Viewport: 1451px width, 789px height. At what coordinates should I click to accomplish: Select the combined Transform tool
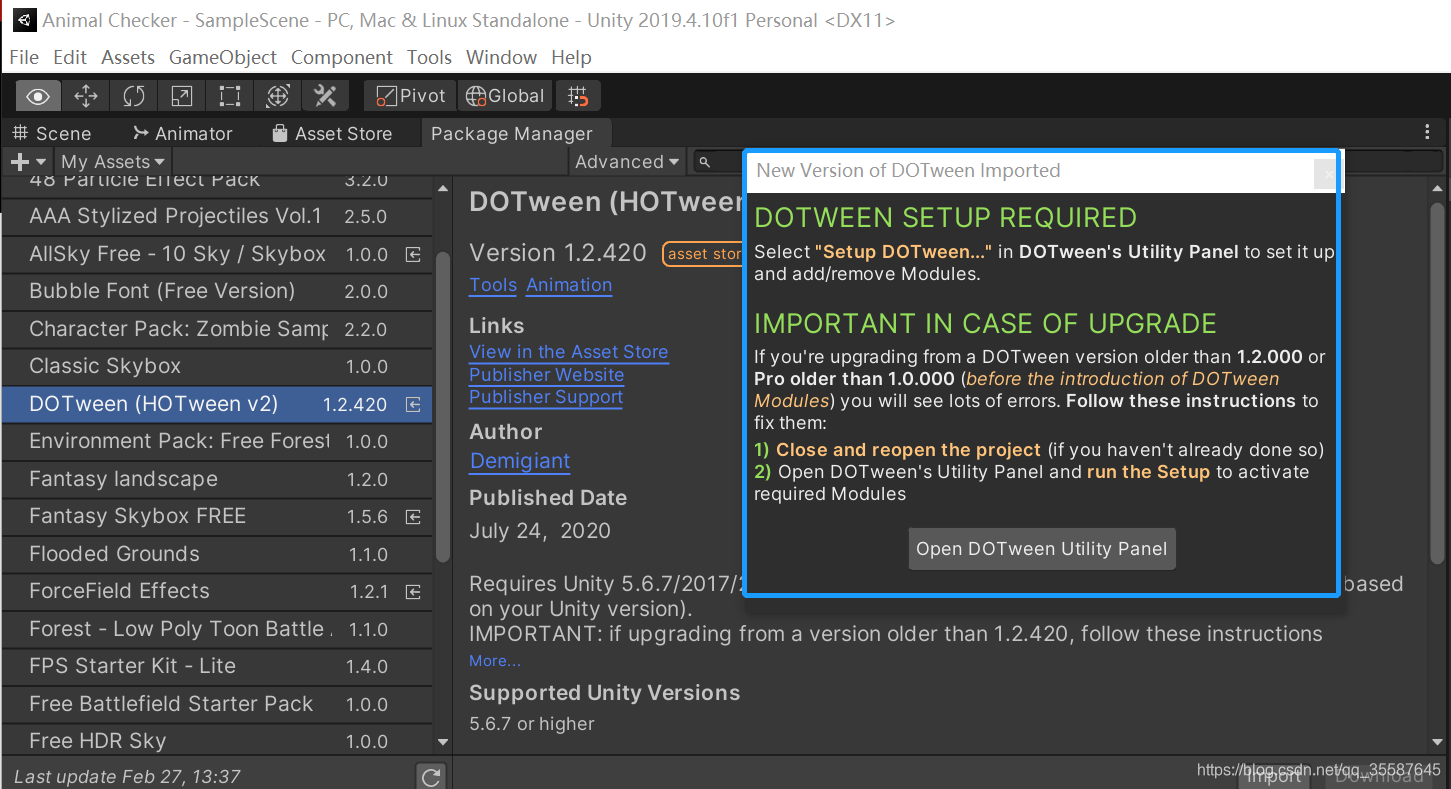click(278, 96)
